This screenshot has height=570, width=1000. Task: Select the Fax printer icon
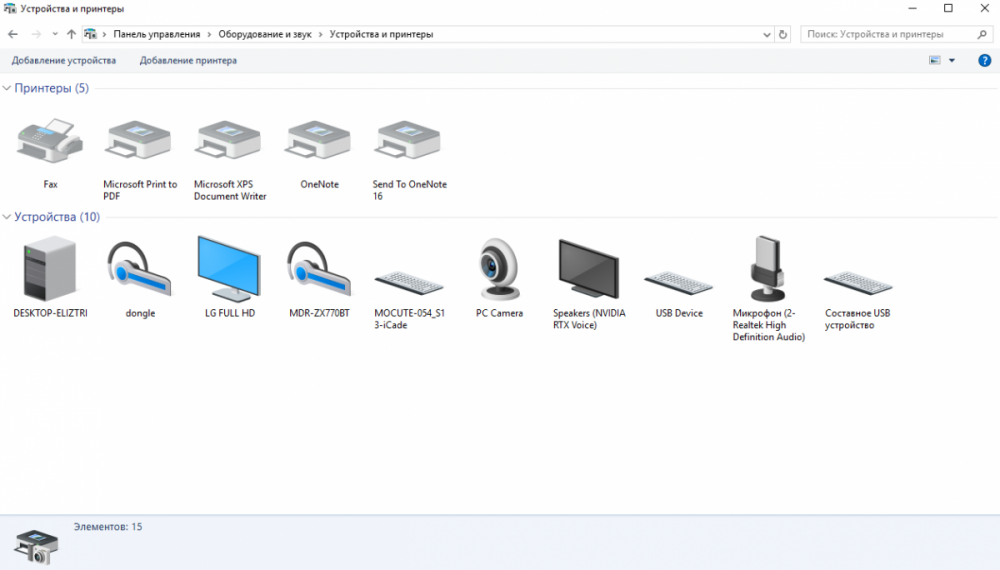pos(50,143)
